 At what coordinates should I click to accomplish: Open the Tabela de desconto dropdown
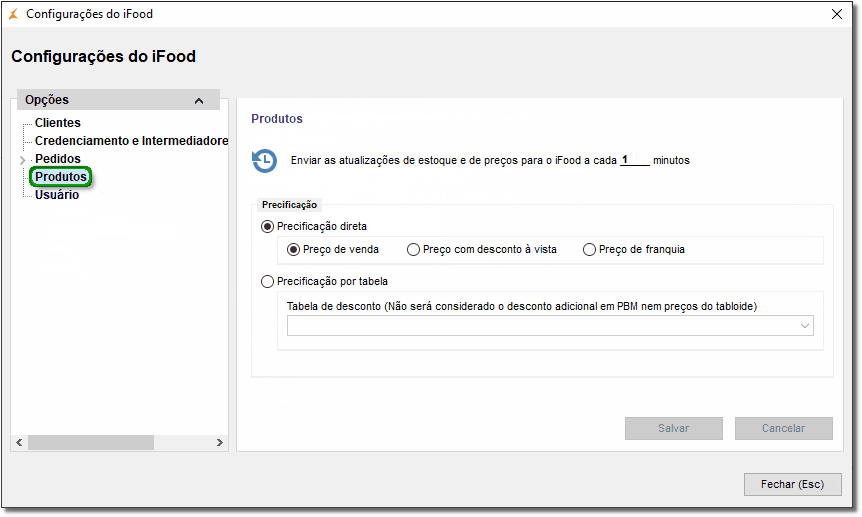(804, 326)
